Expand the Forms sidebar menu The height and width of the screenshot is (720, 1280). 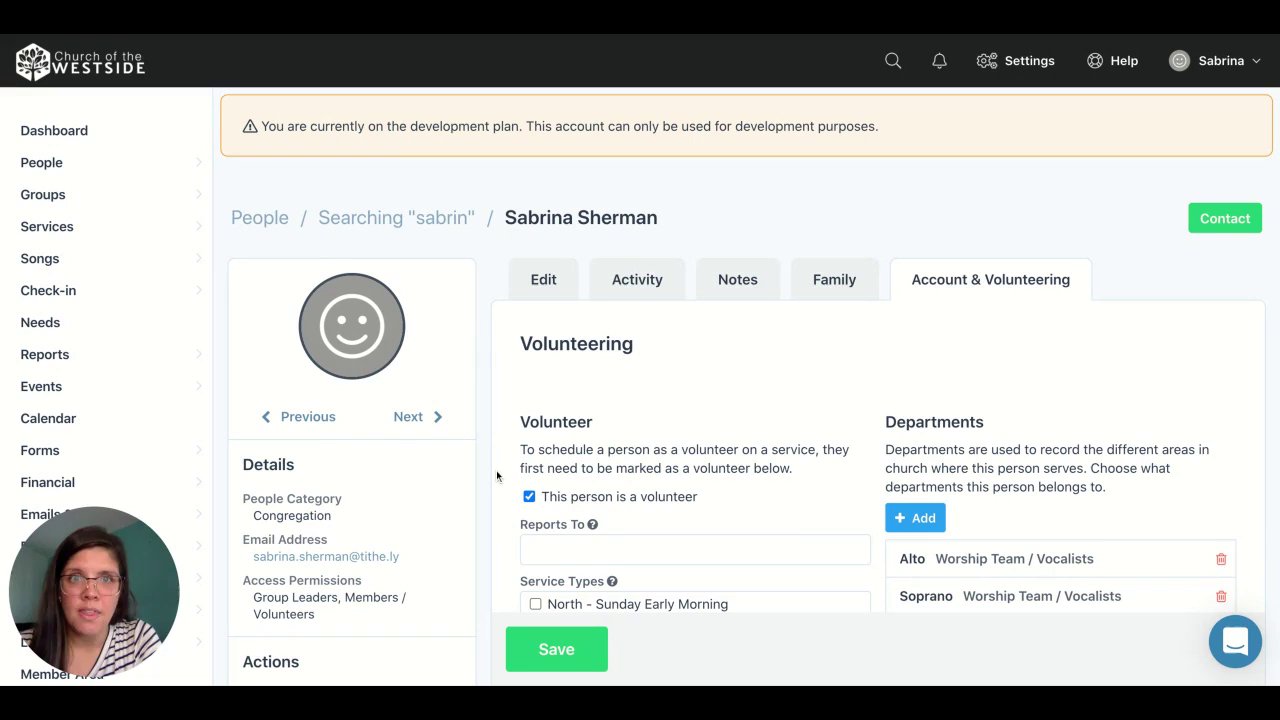pyautogui.click(x=198, y=450)
